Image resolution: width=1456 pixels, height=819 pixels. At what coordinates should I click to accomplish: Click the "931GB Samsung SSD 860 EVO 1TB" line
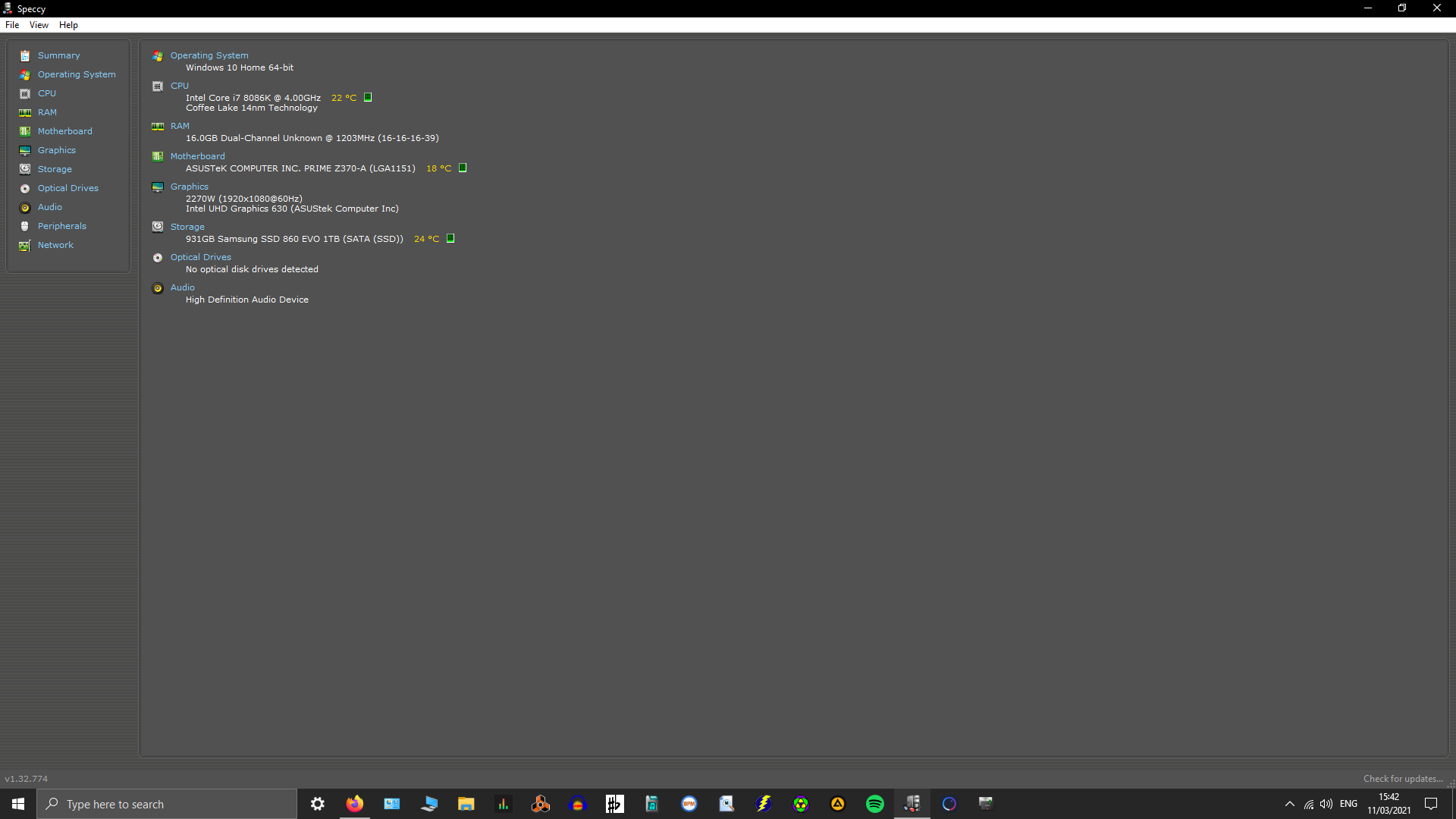(x=294, y=239)
